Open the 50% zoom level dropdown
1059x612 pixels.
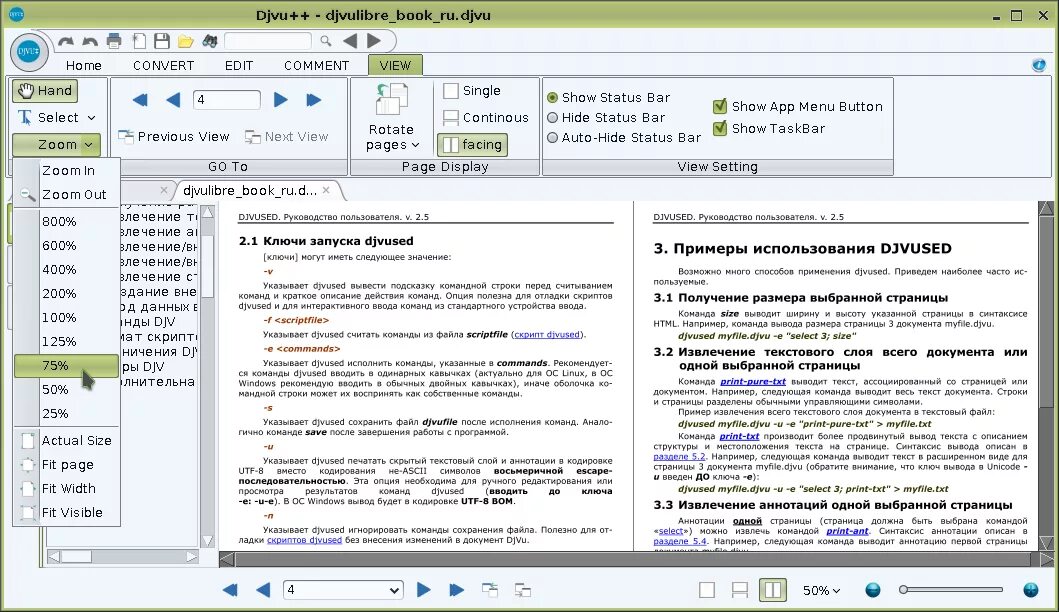coord(821,590)
